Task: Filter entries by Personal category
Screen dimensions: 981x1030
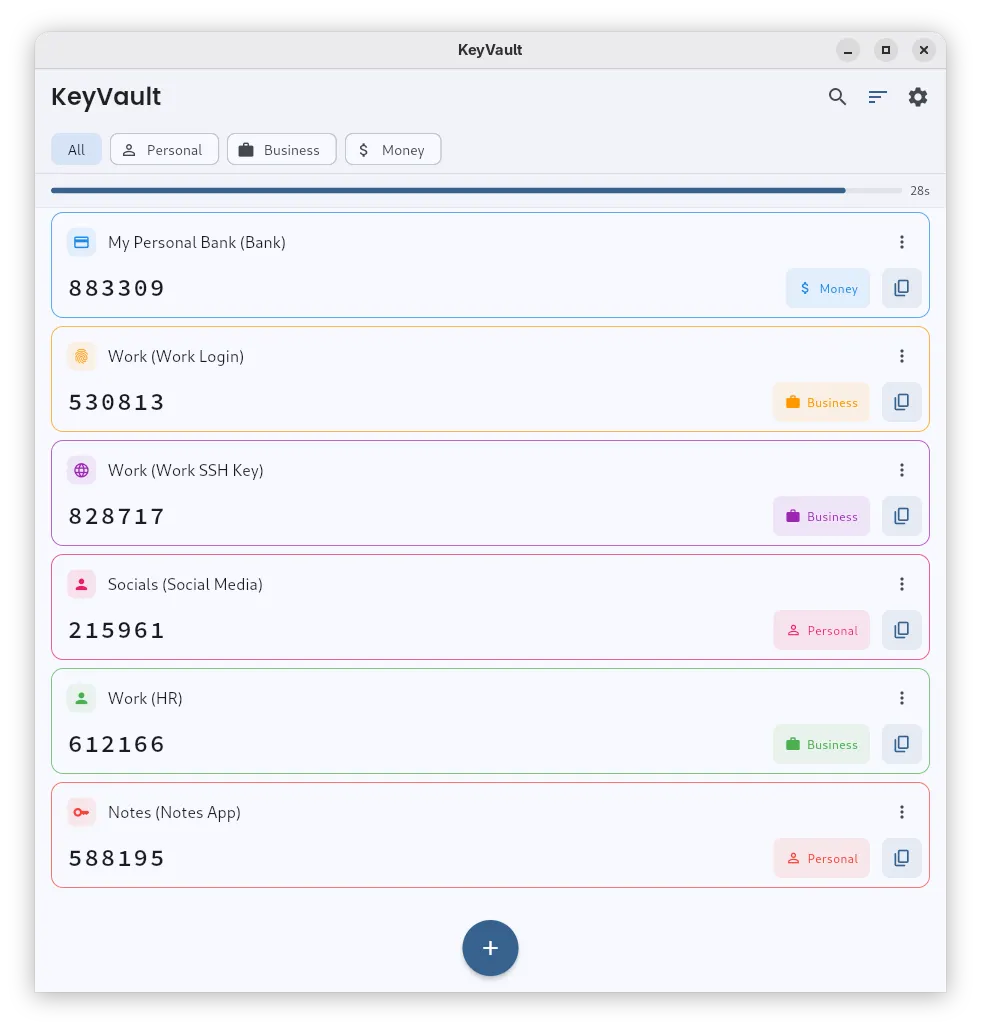Action: click(164, 150)
